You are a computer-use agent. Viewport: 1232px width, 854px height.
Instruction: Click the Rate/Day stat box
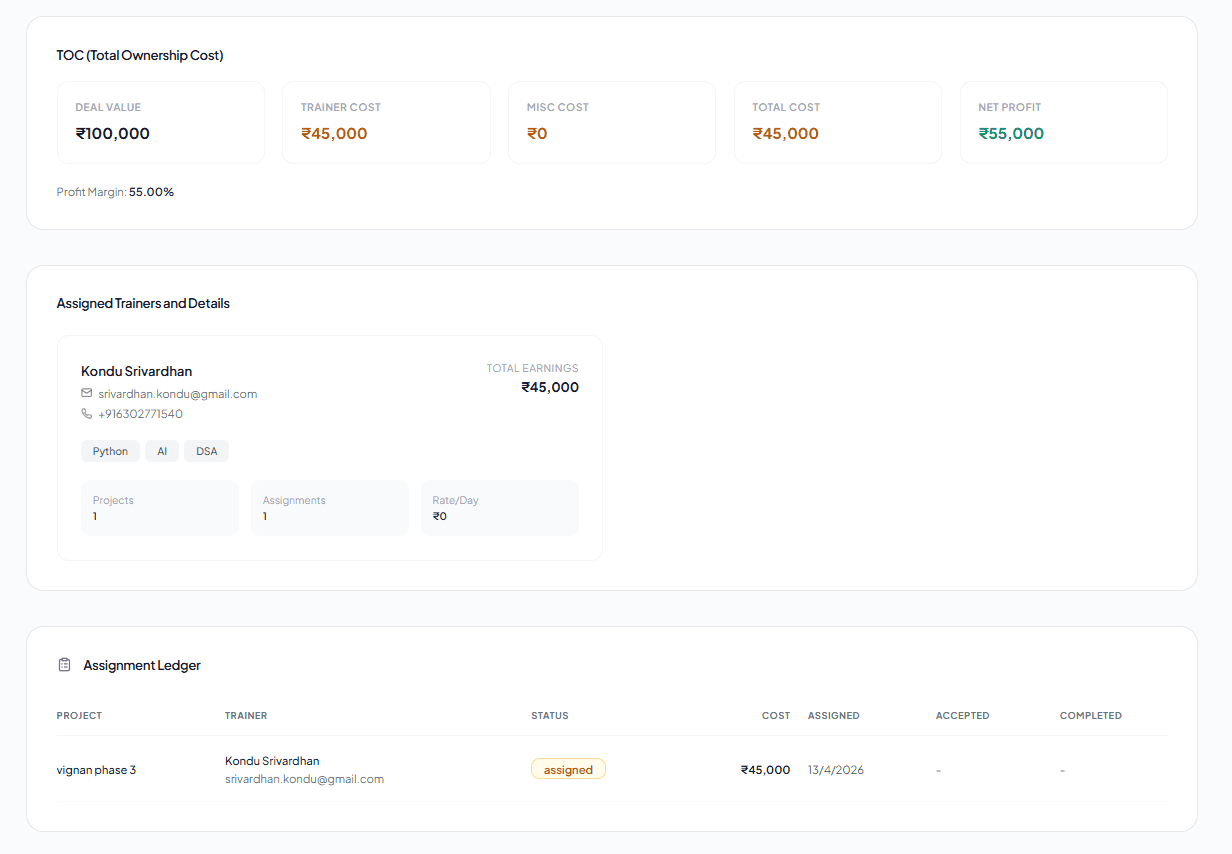click(x=500, y=508)
